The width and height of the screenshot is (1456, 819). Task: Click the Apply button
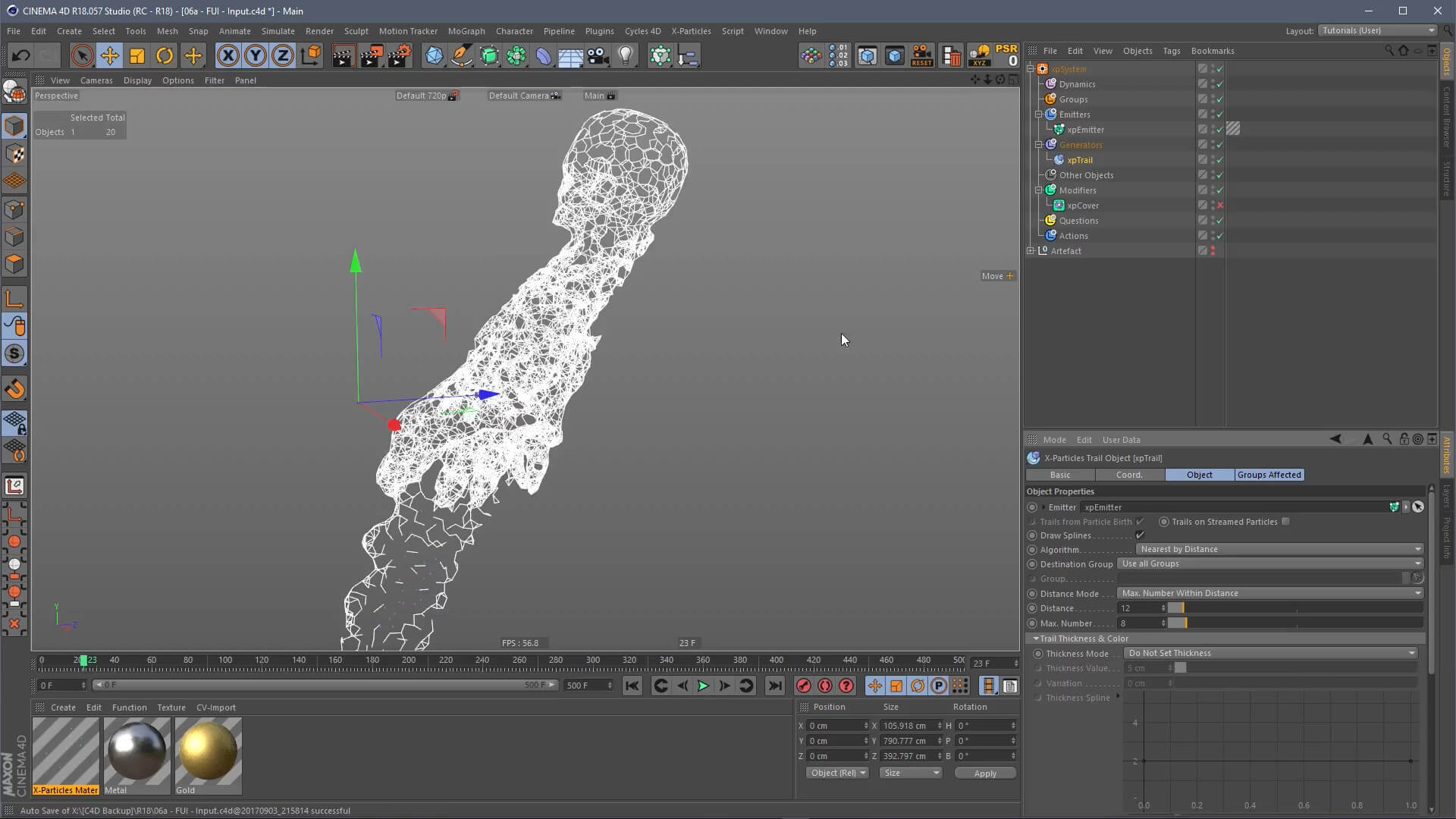pos(984,773)
